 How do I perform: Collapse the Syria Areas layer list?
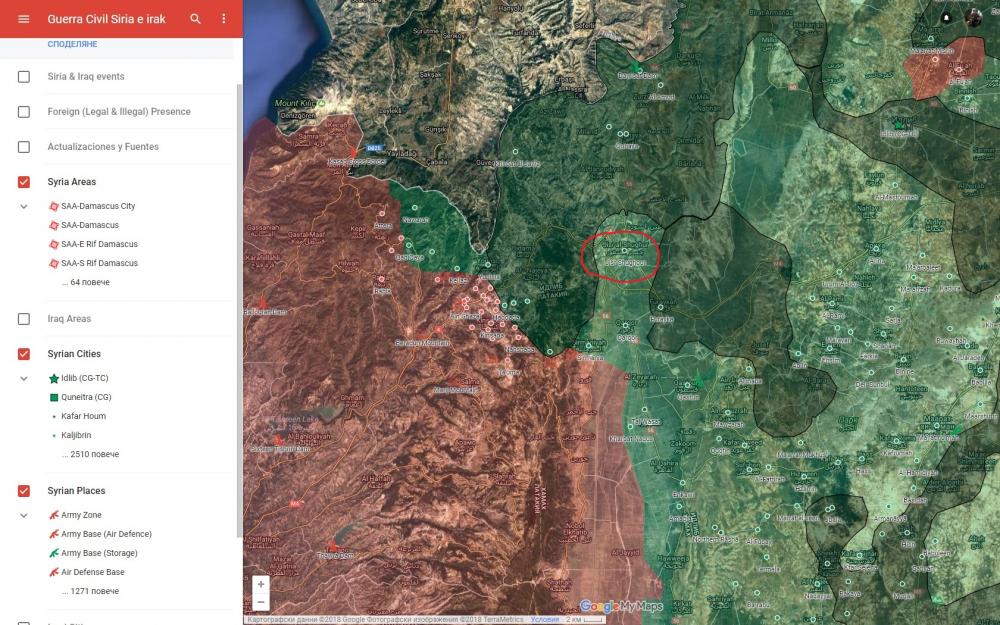pos(24,206)
